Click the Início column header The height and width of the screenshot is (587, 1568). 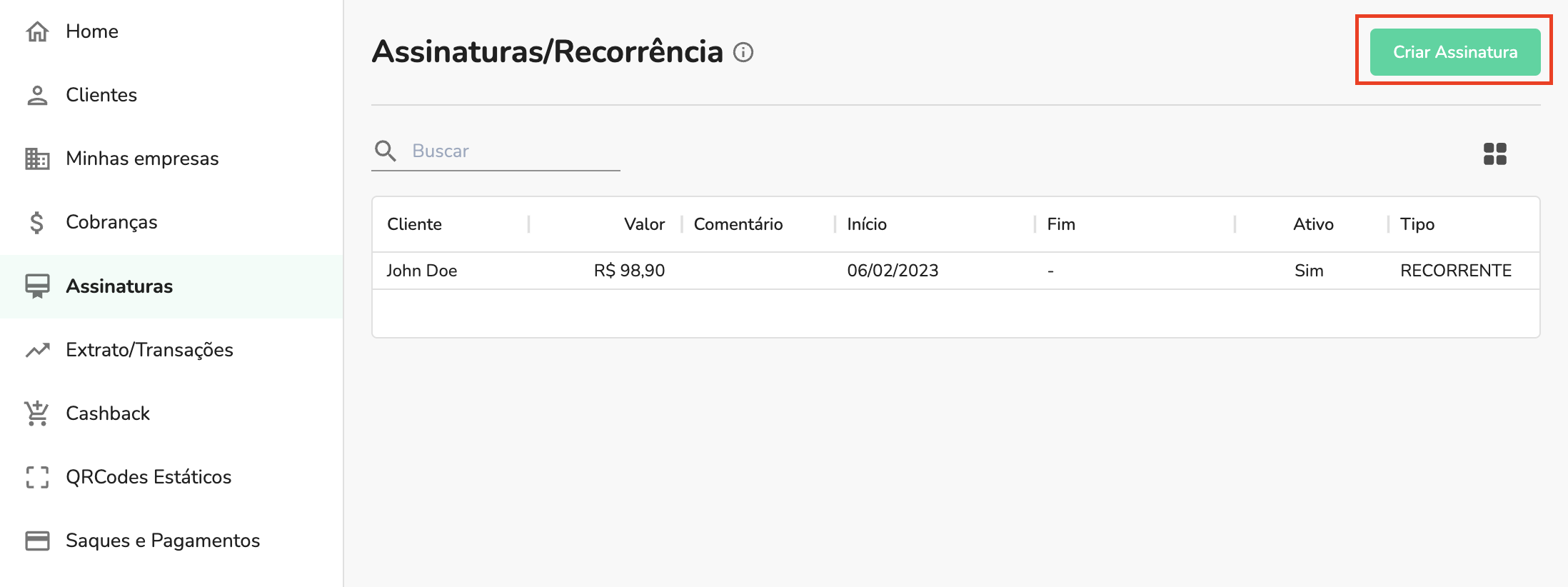coord(867,224)
